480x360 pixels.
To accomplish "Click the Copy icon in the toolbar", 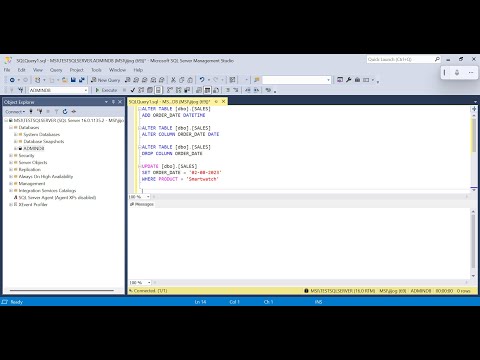I will 182,80.
